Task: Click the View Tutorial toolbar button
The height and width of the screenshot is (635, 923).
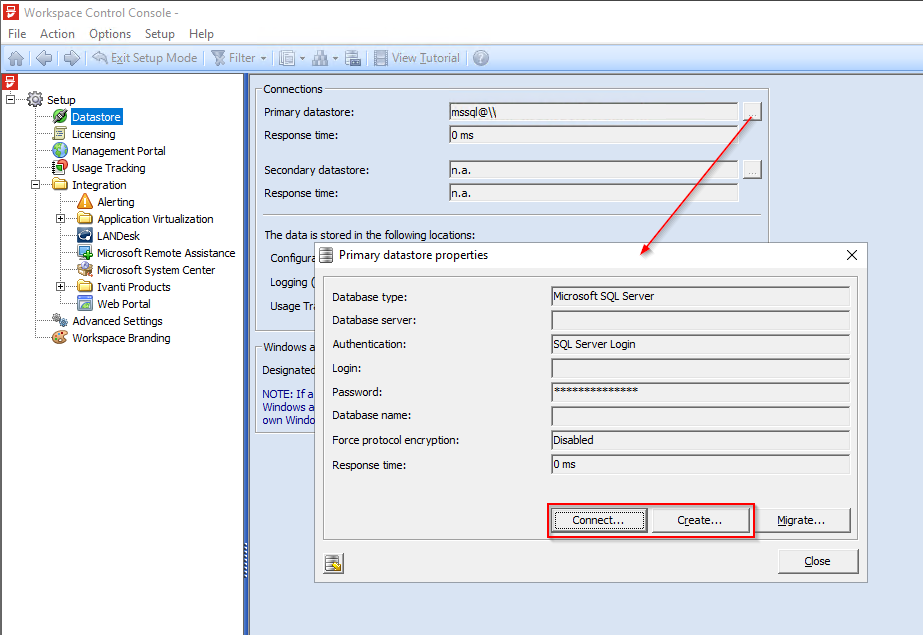Action: (x=417, y=57)
